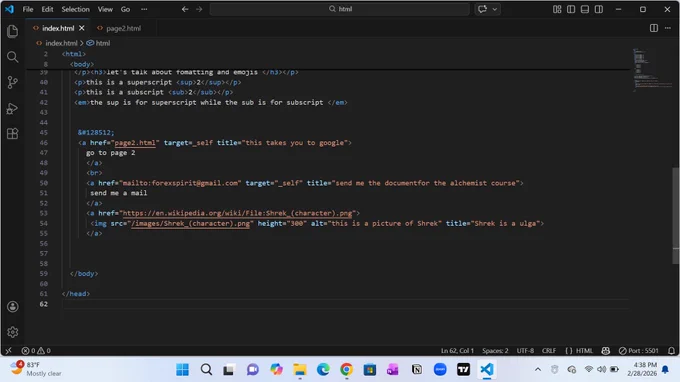Open the Edit menu
Image resolution: width=680 pixels, height=382 pixels.
coord(47,9)
